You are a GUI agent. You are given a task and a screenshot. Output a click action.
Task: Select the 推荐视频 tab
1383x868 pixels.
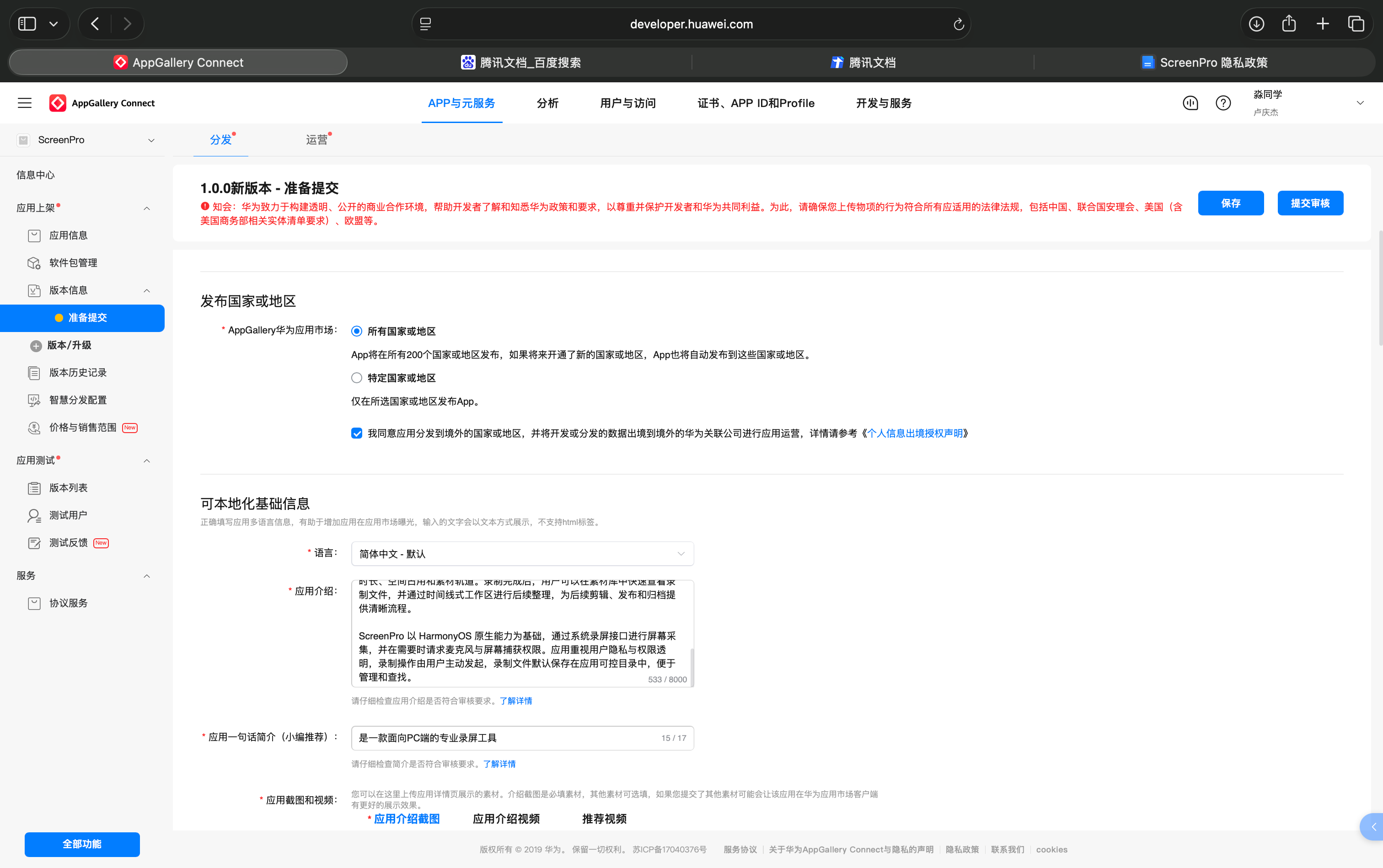coord(604,819)
